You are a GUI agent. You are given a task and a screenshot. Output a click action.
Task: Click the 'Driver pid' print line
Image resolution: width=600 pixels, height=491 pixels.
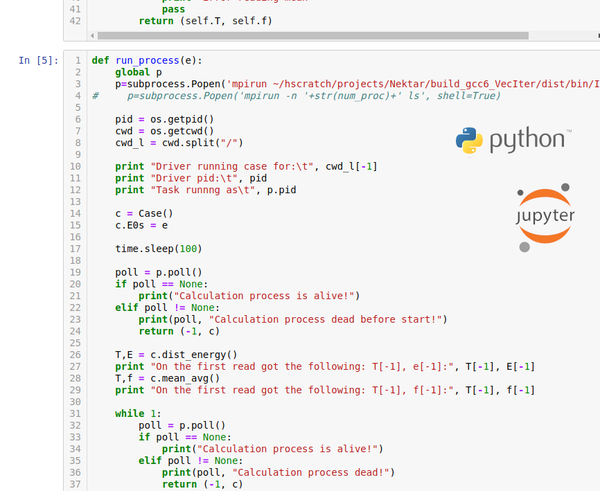(191, 178)
